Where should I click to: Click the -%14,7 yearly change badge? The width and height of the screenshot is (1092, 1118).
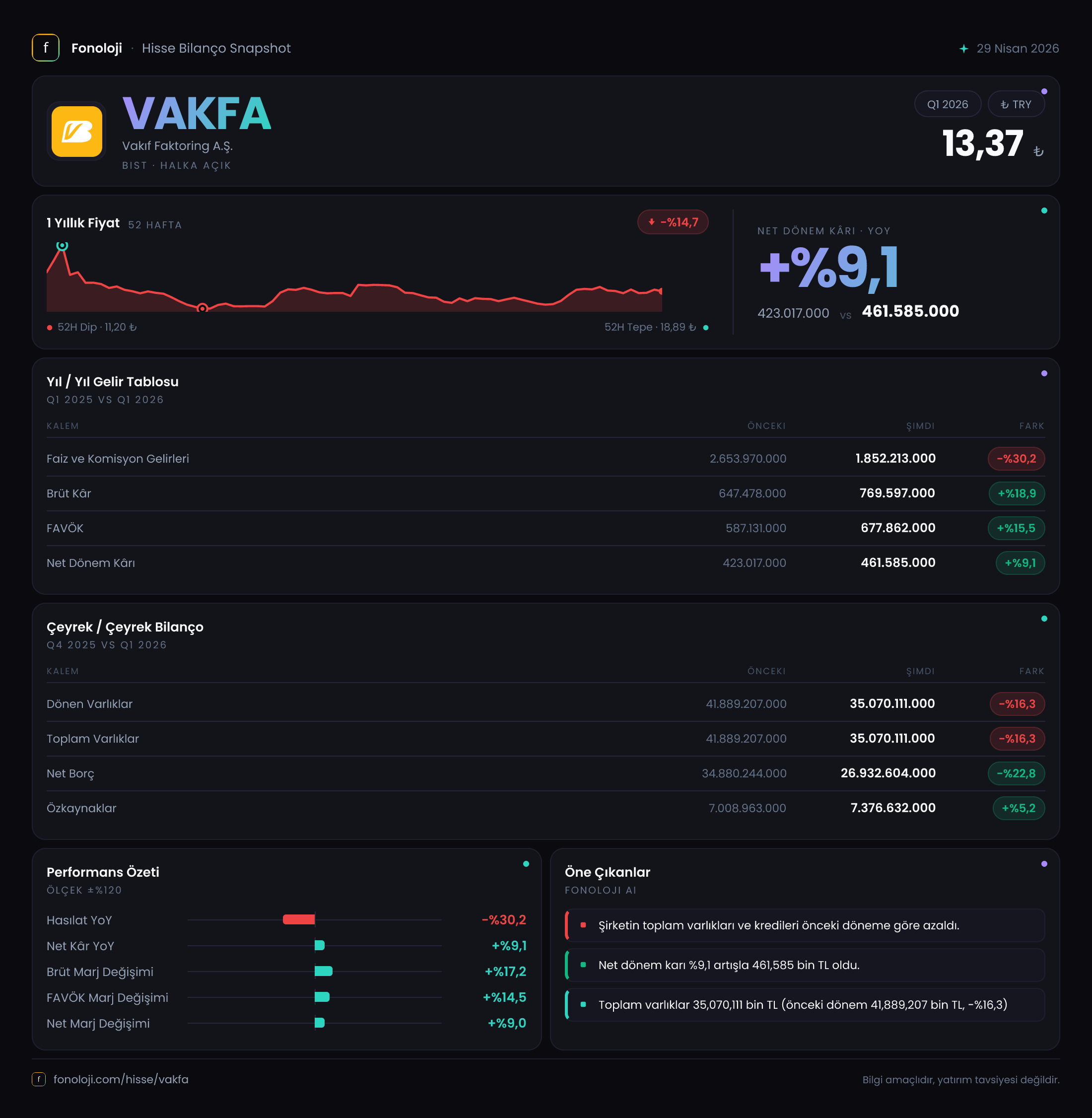(x=673, y=222)
